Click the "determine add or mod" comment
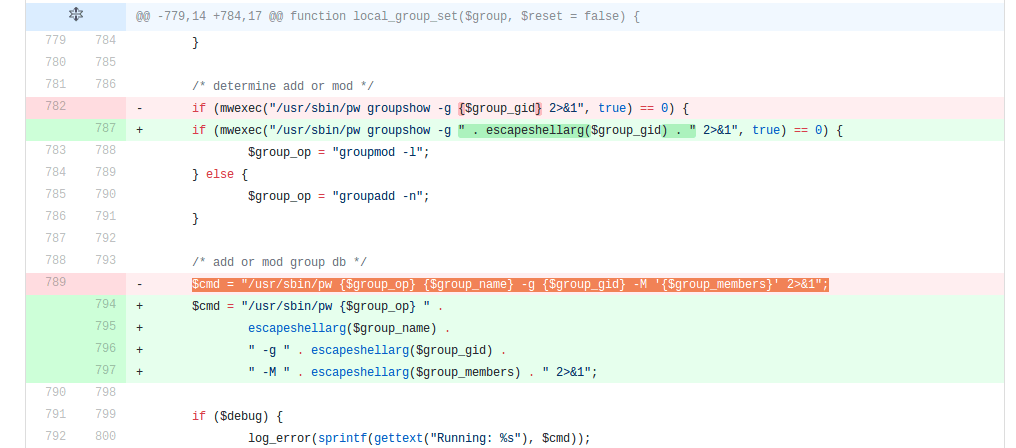The image size is (1016, 448). [283, 86]
